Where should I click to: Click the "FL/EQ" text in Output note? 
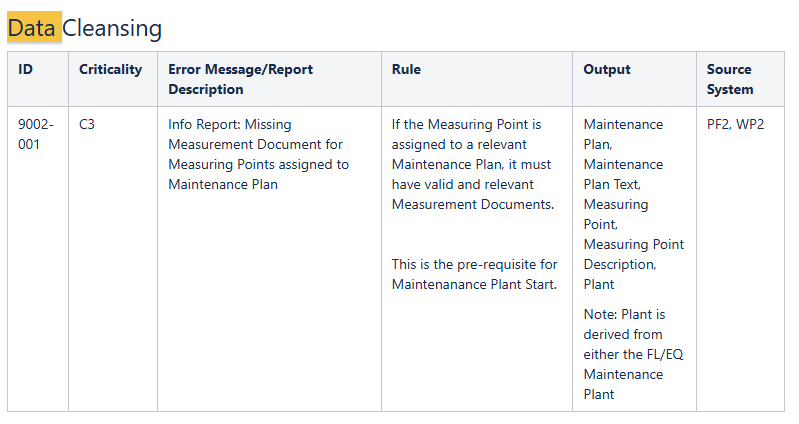663,354
